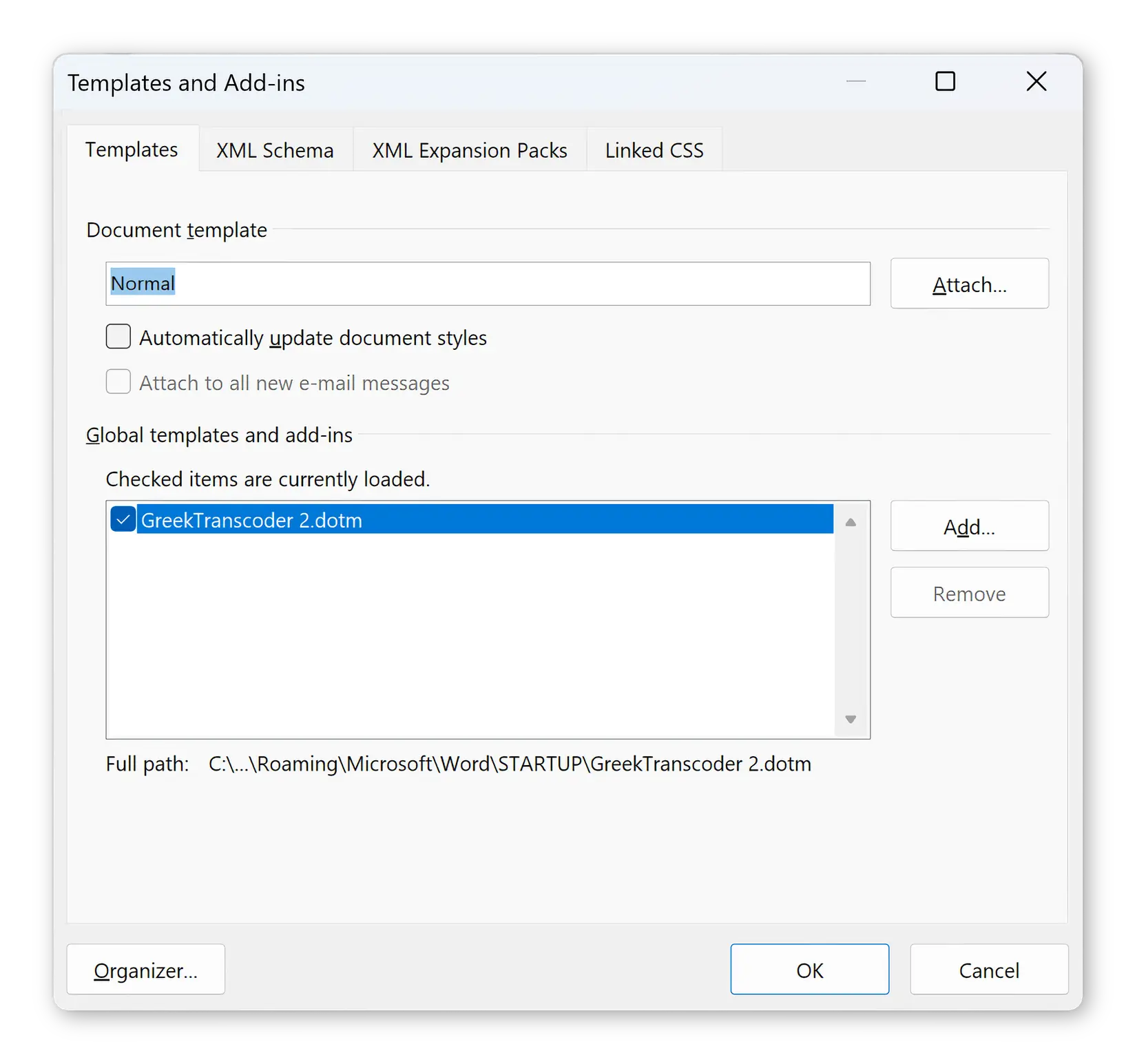The width and height of the screenshot is (1146, 1064).
Task: Open the XML Expansion Packs tab
Action: (470, 150)
